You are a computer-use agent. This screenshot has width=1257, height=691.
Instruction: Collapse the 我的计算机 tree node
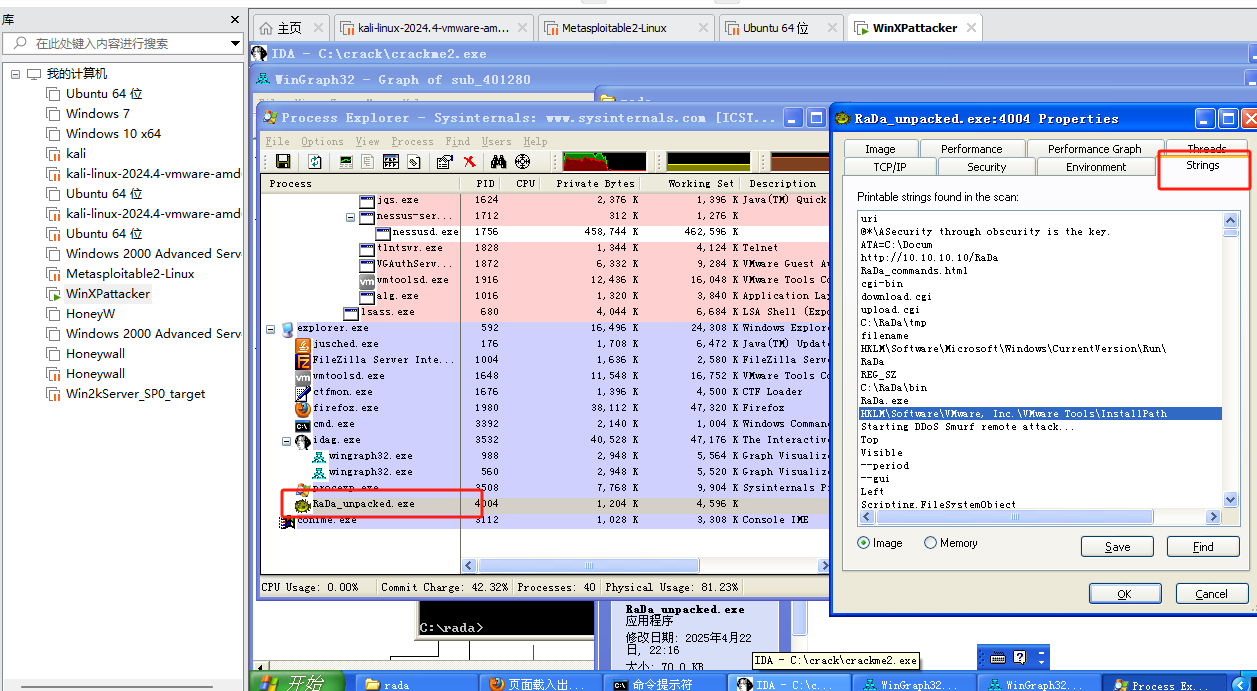point(15,74)
